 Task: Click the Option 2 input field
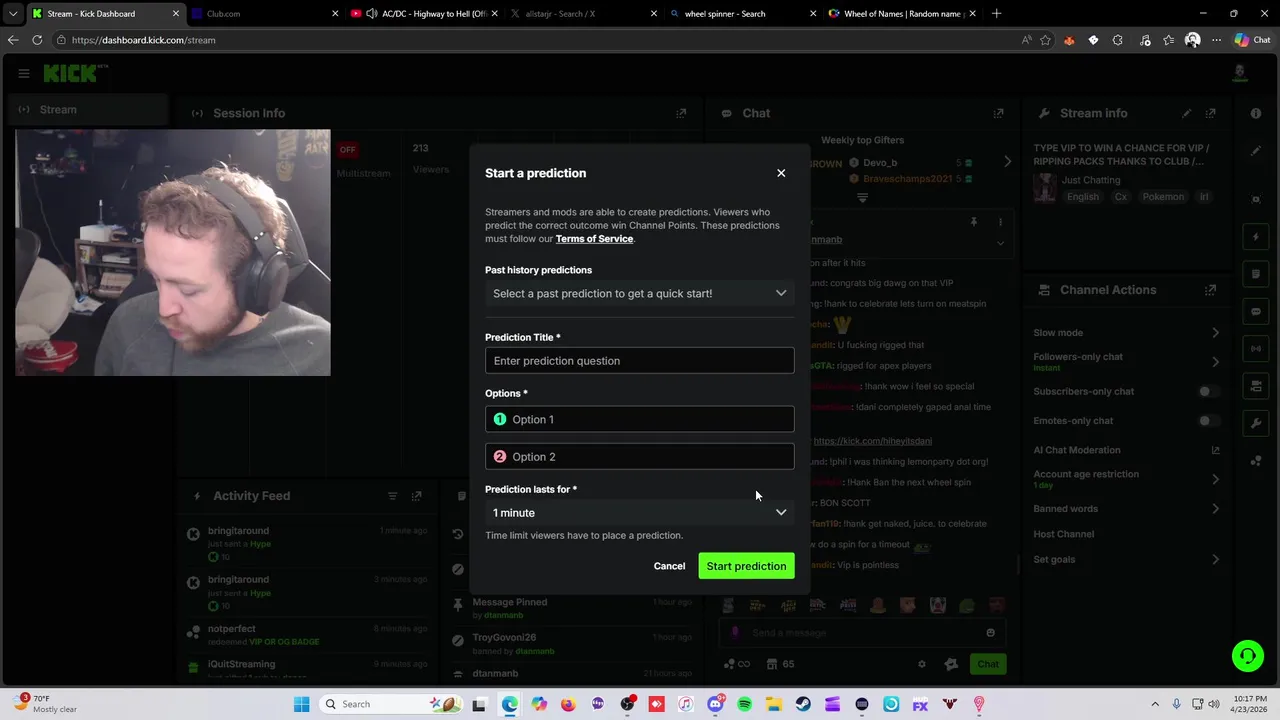[640, 457]
